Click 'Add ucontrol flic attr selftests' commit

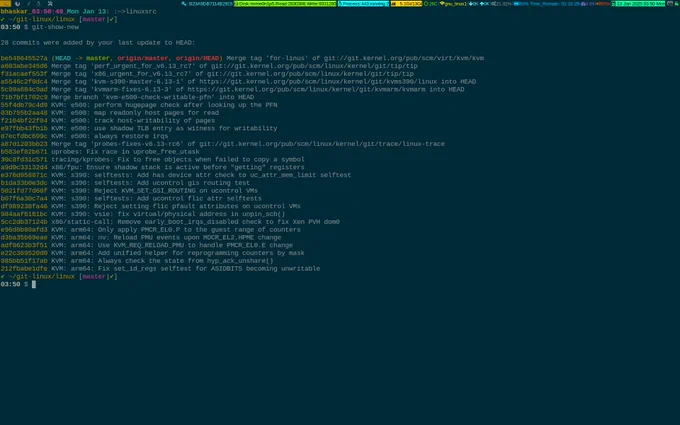coord(131,199)
